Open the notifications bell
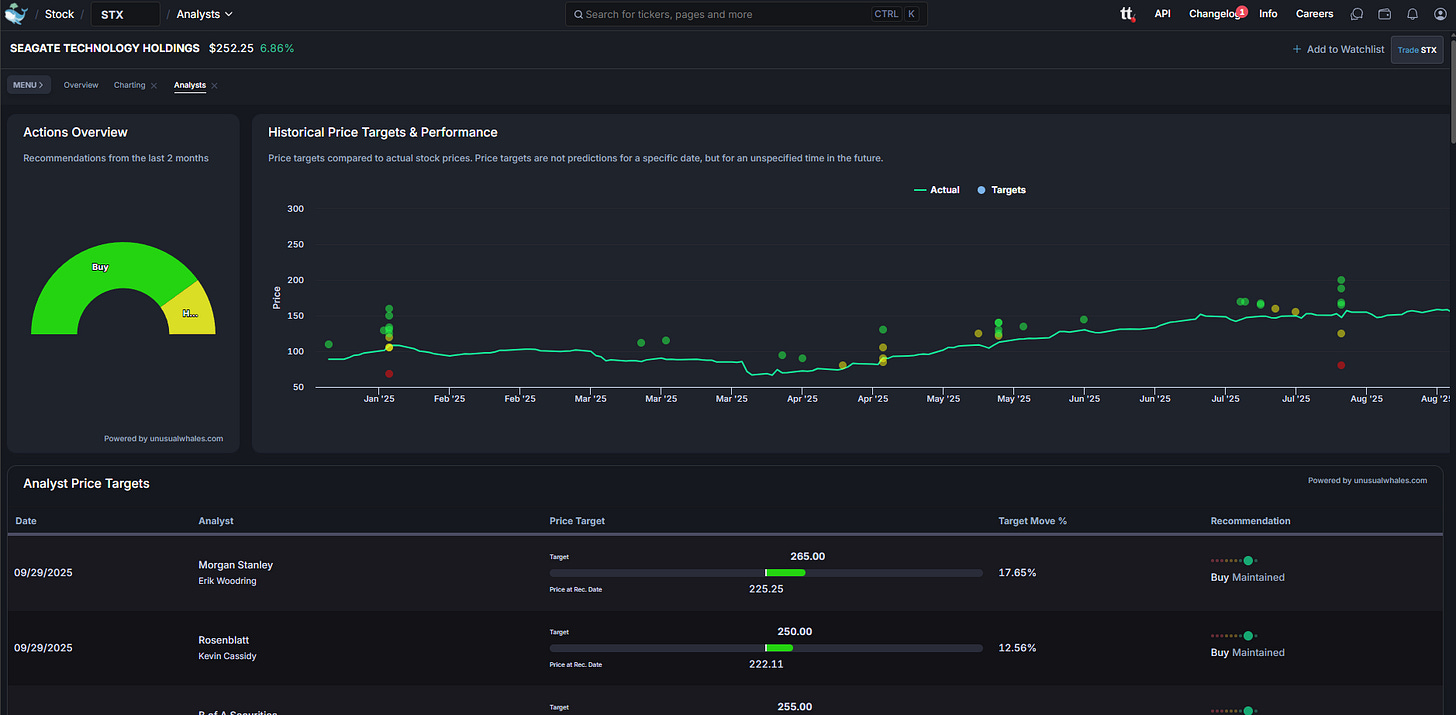This screenshot has width=1456, height=715. point(1412,14)
